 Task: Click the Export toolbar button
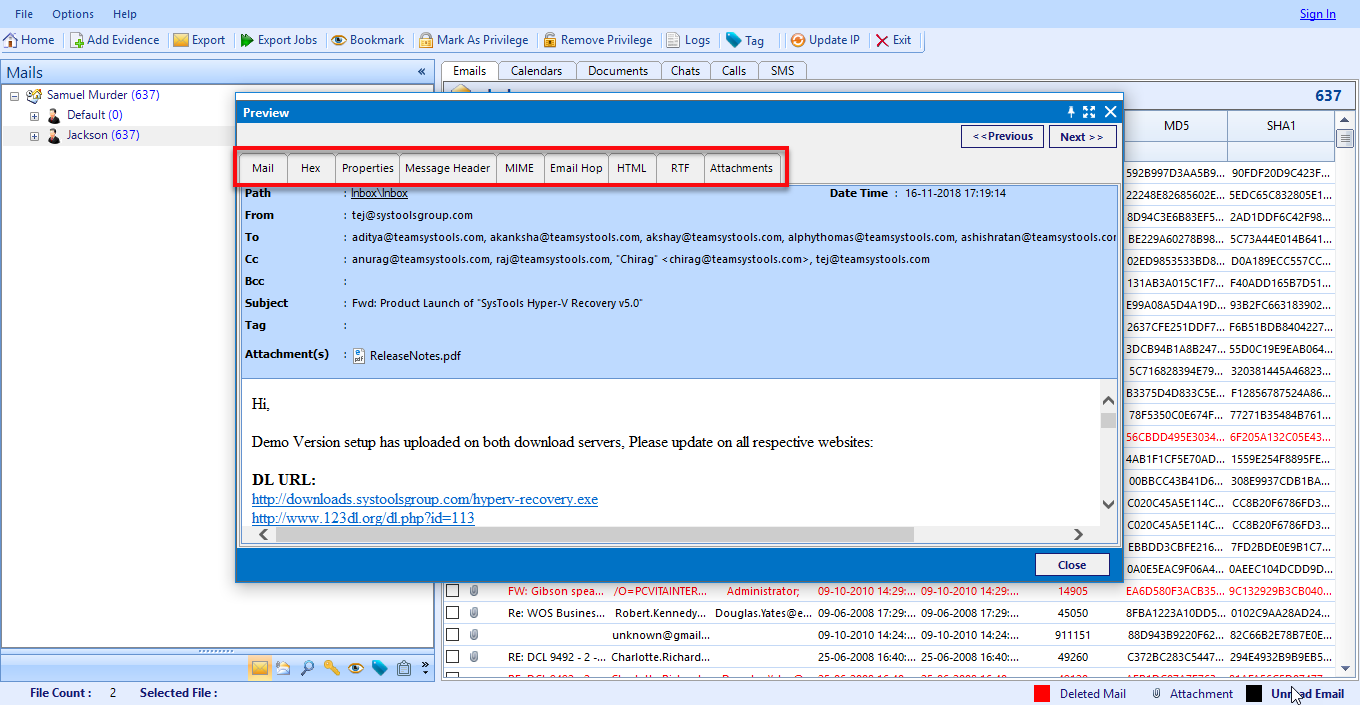[x=199, y=40]
